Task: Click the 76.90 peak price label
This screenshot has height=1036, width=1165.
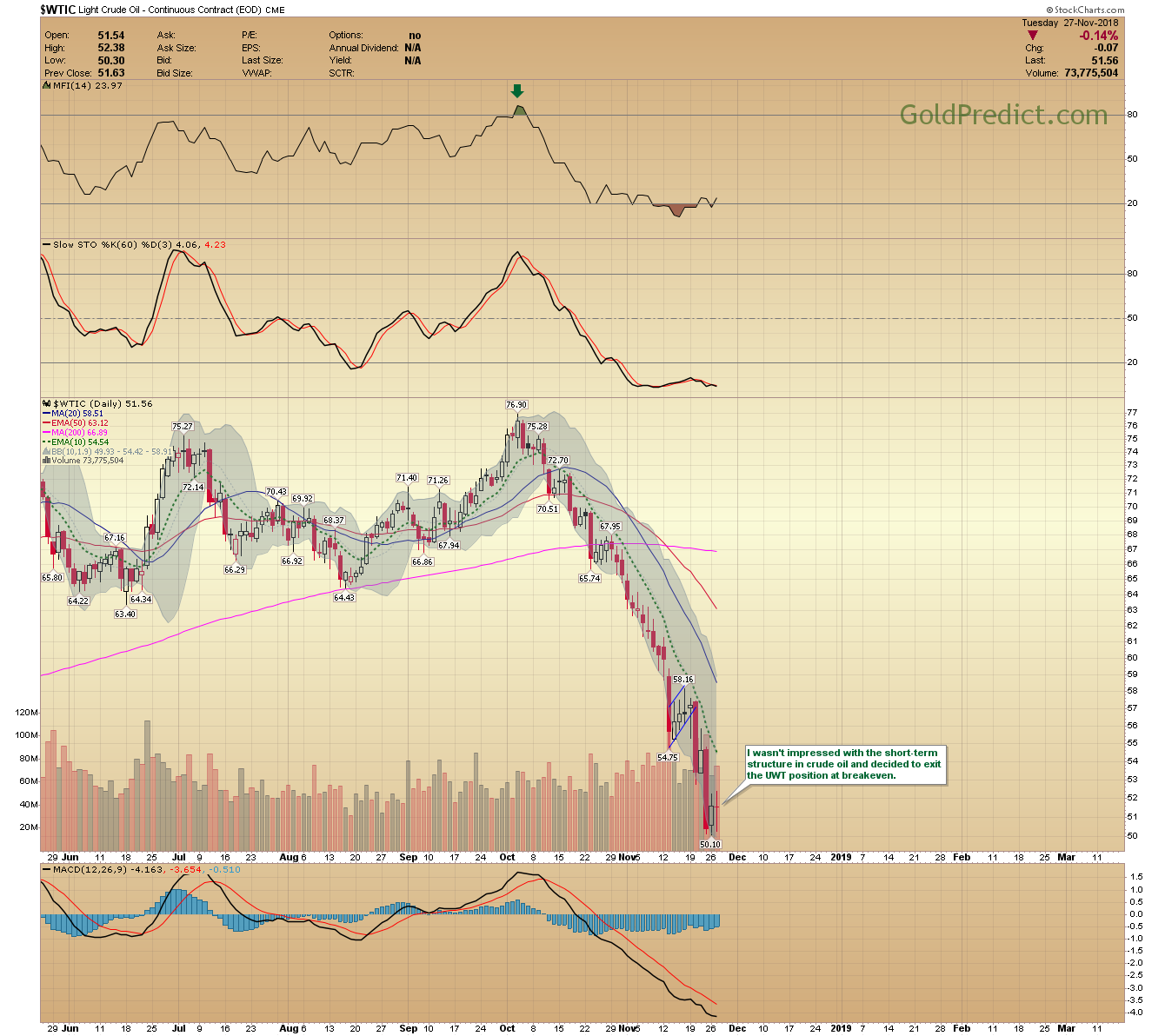Action: [x=516, y=405]
